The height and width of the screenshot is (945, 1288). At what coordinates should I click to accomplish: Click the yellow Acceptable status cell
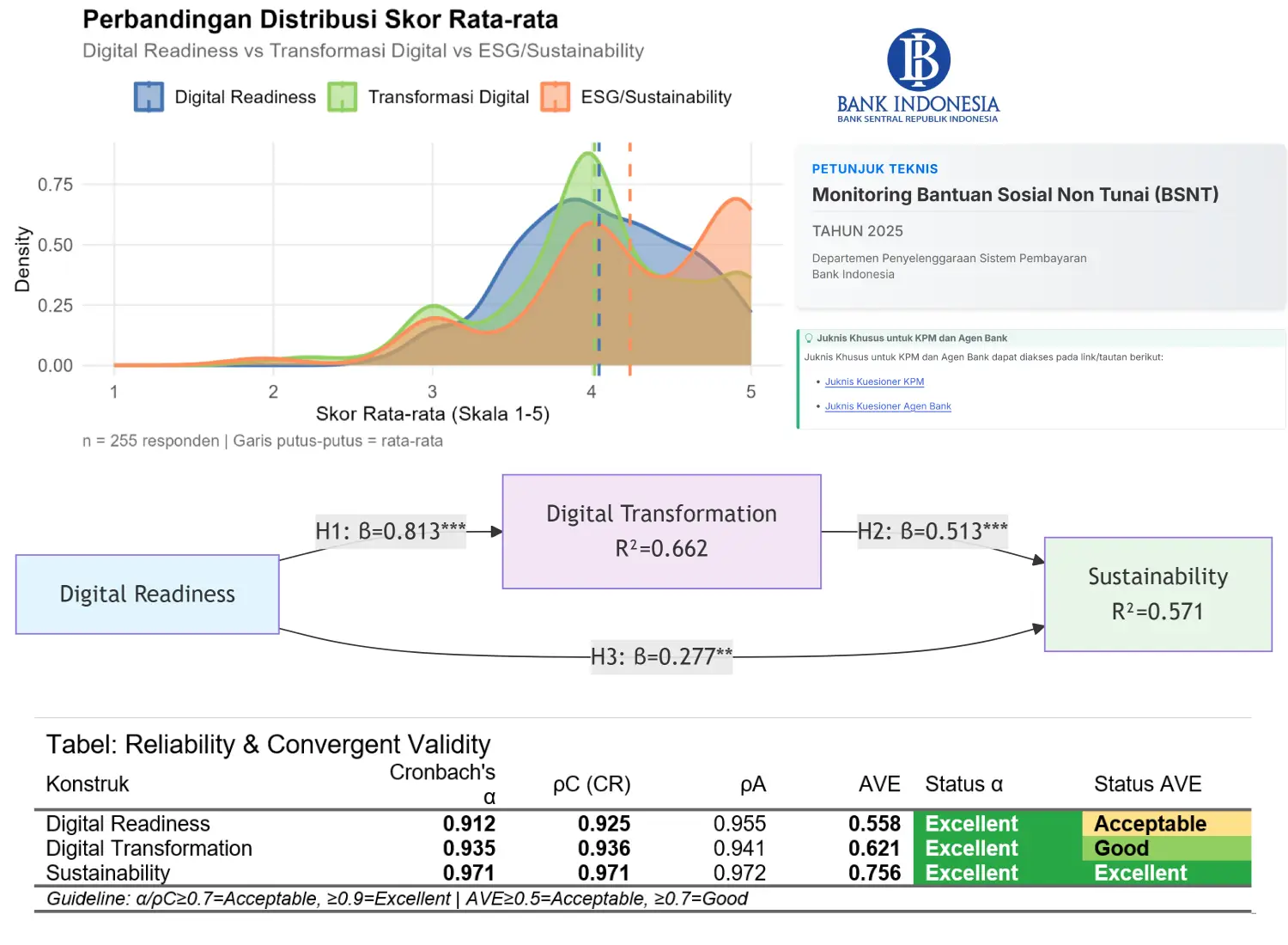tap(1165, 824)
